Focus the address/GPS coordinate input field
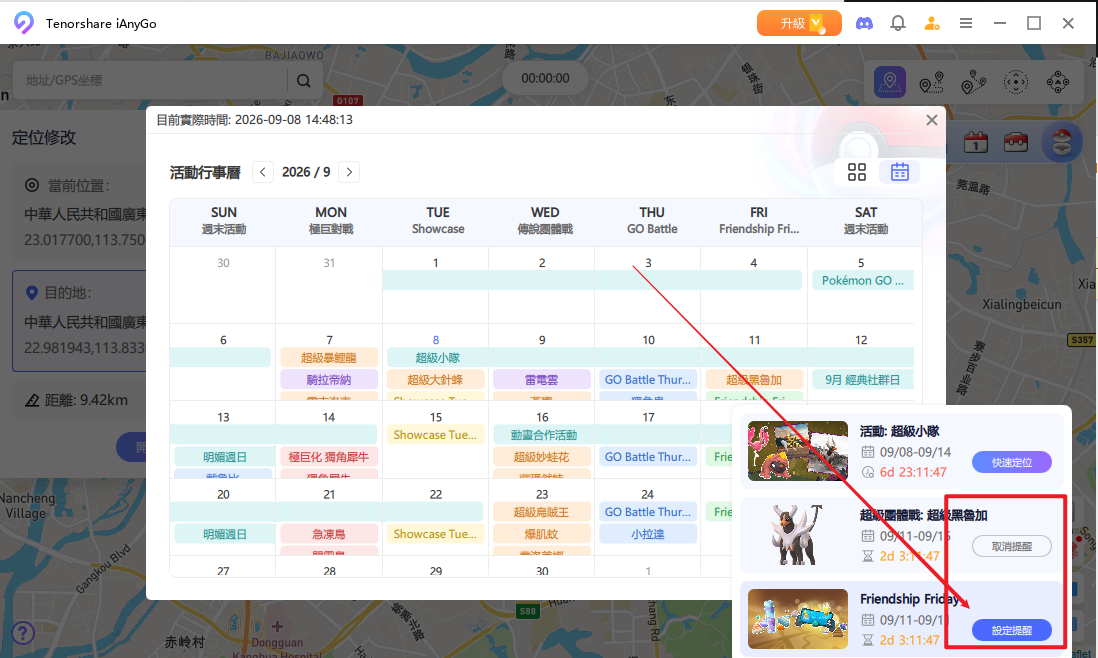The width and height of the screenshot is (1098, 658). pos(151,80)
